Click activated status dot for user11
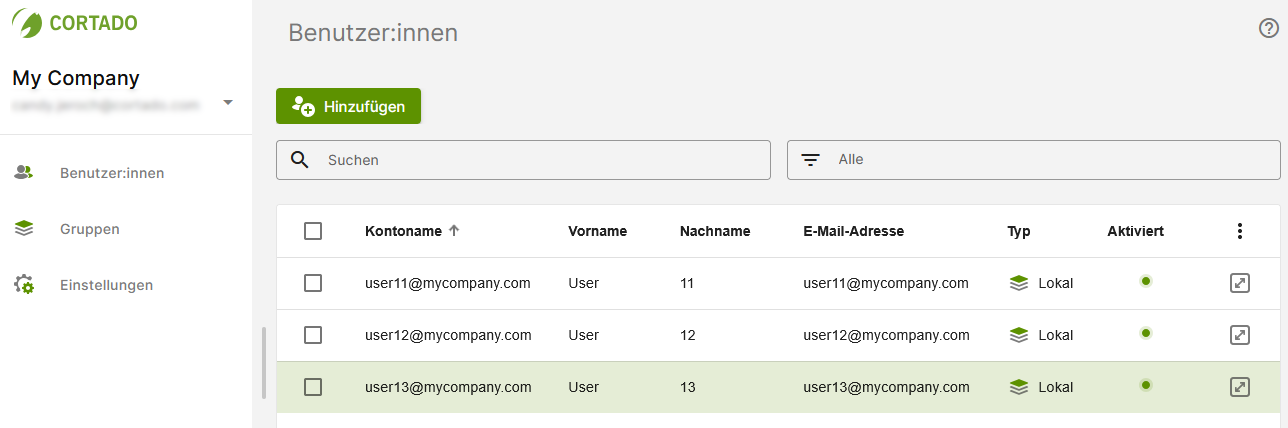This screenshot has width=1288, height=428. [x=1146, y=281]
